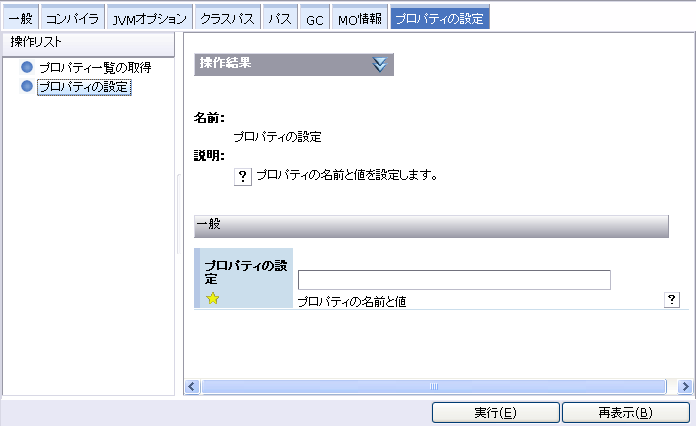Screen dimensions: 697x426
Task: Select プロパティ一覧の取得 in the operation list
Action: (x=95, y=68)
